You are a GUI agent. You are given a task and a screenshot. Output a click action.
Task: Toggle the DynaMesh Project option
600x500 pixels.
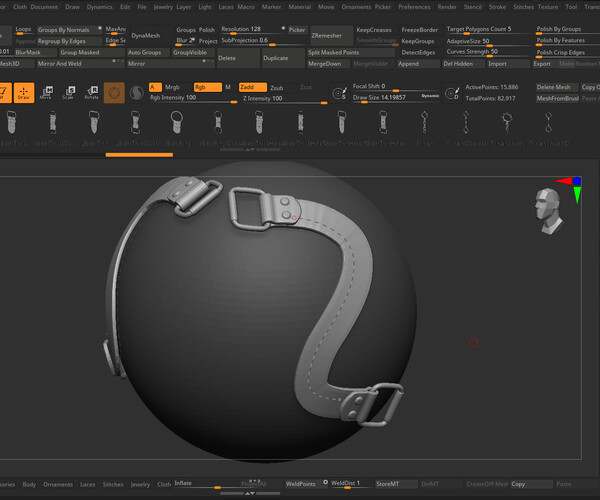pyautogui.click(x=208, y=41)
